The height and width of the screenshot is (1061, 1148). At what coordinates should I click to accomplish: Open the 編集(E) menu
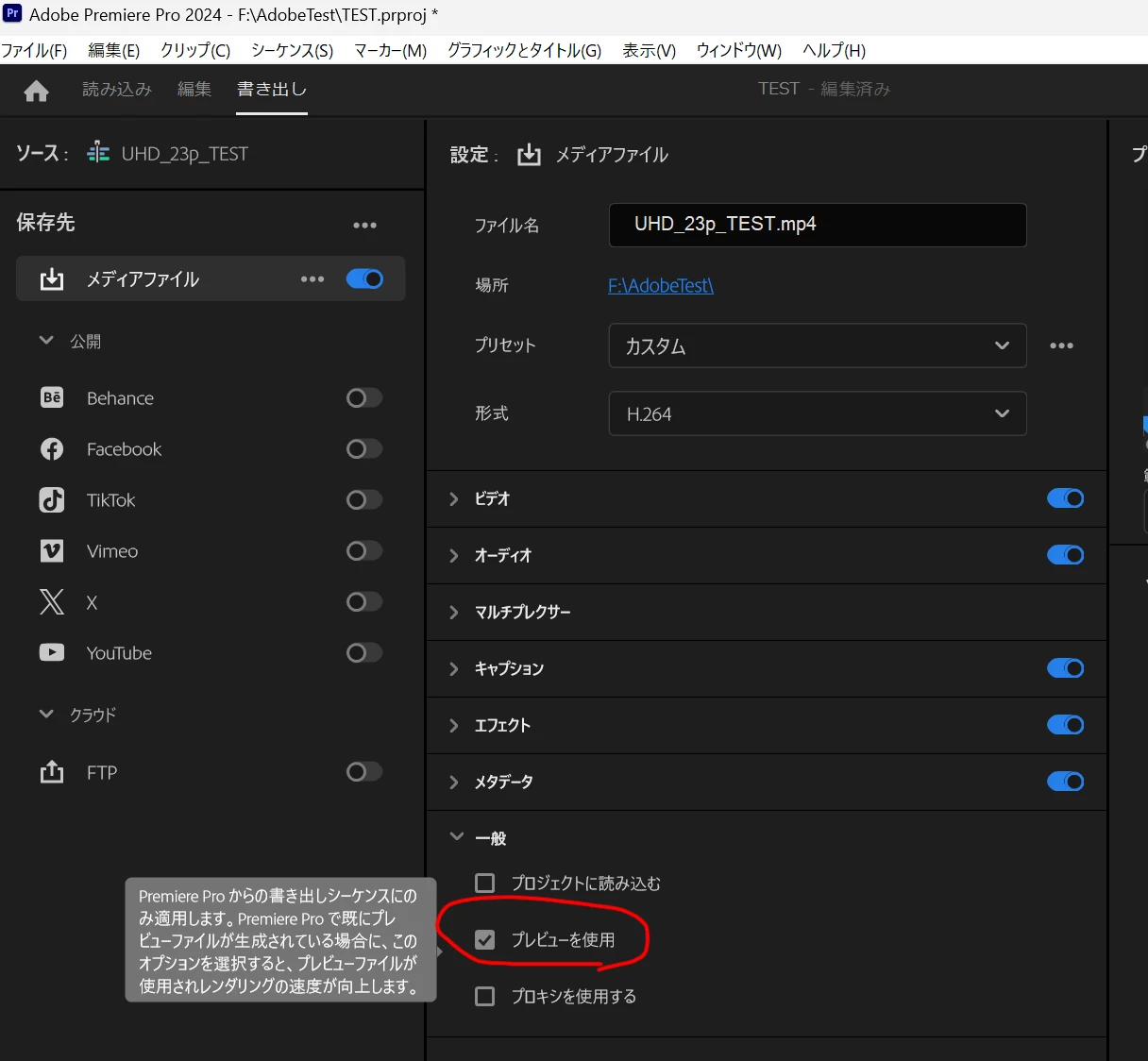[113, 50]
